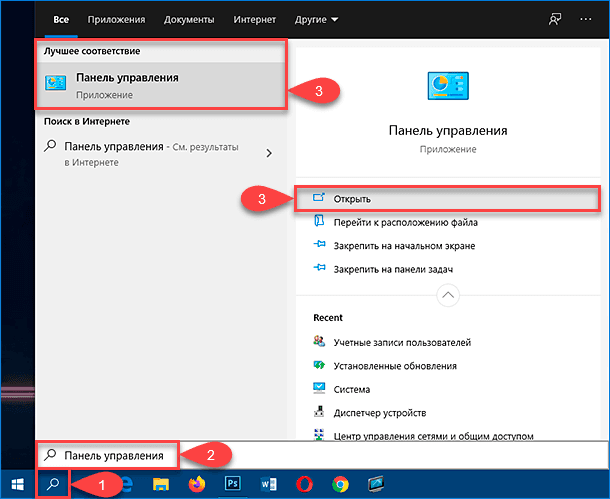Open the monitor app icon in taskbar
This screenshot has width=610, height=499.
point(376,484)
